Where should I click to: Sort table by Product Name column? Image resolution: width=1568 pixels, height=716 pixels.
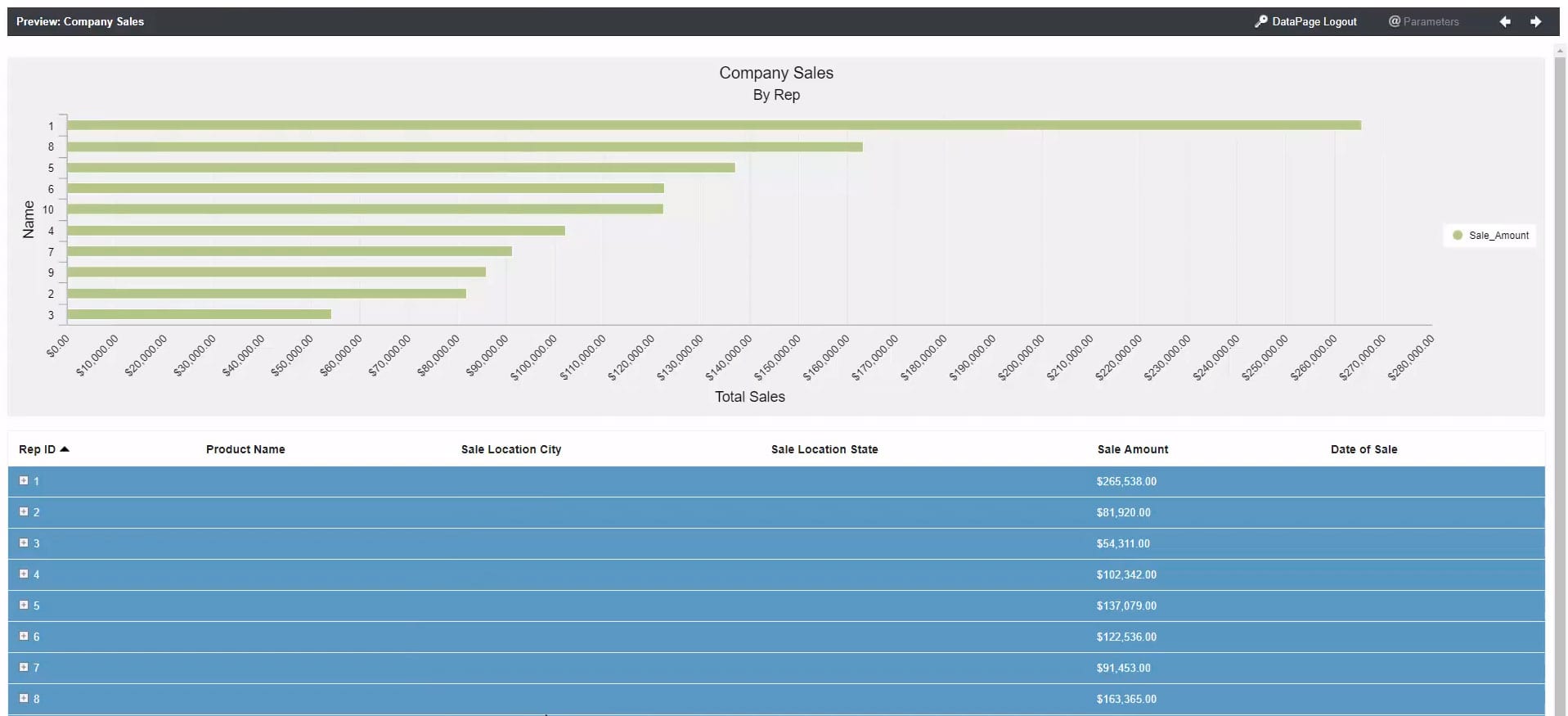245,449
